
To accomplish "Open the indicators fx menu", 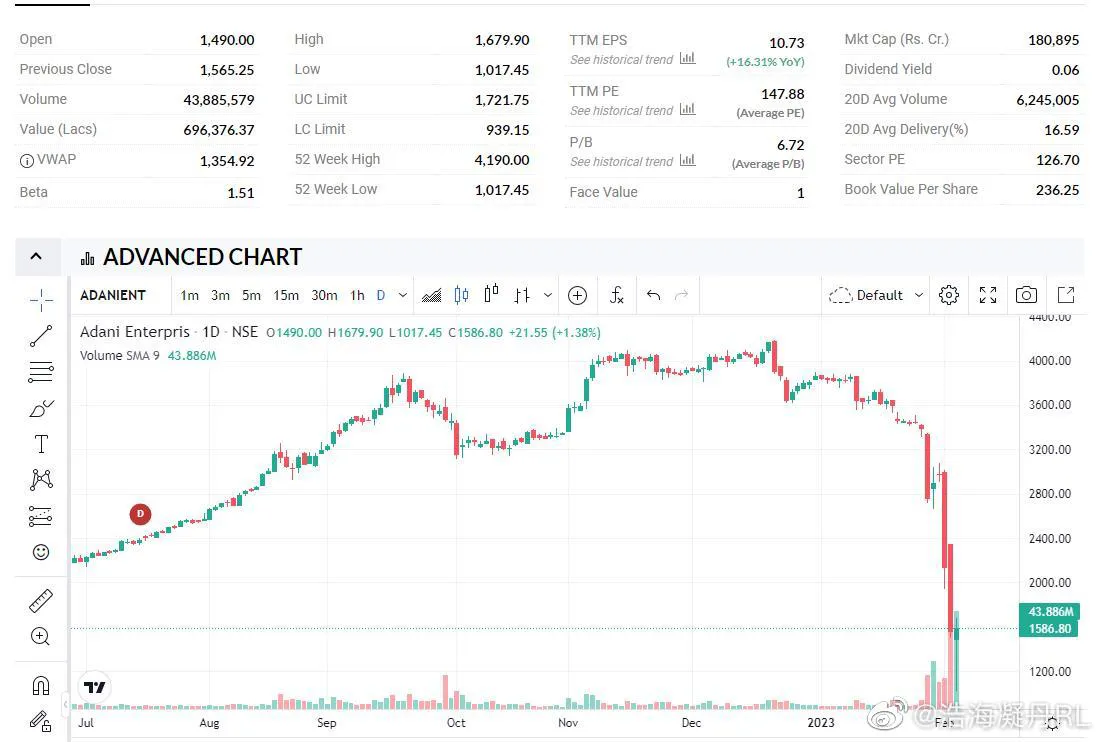I will tap(616, 296).
